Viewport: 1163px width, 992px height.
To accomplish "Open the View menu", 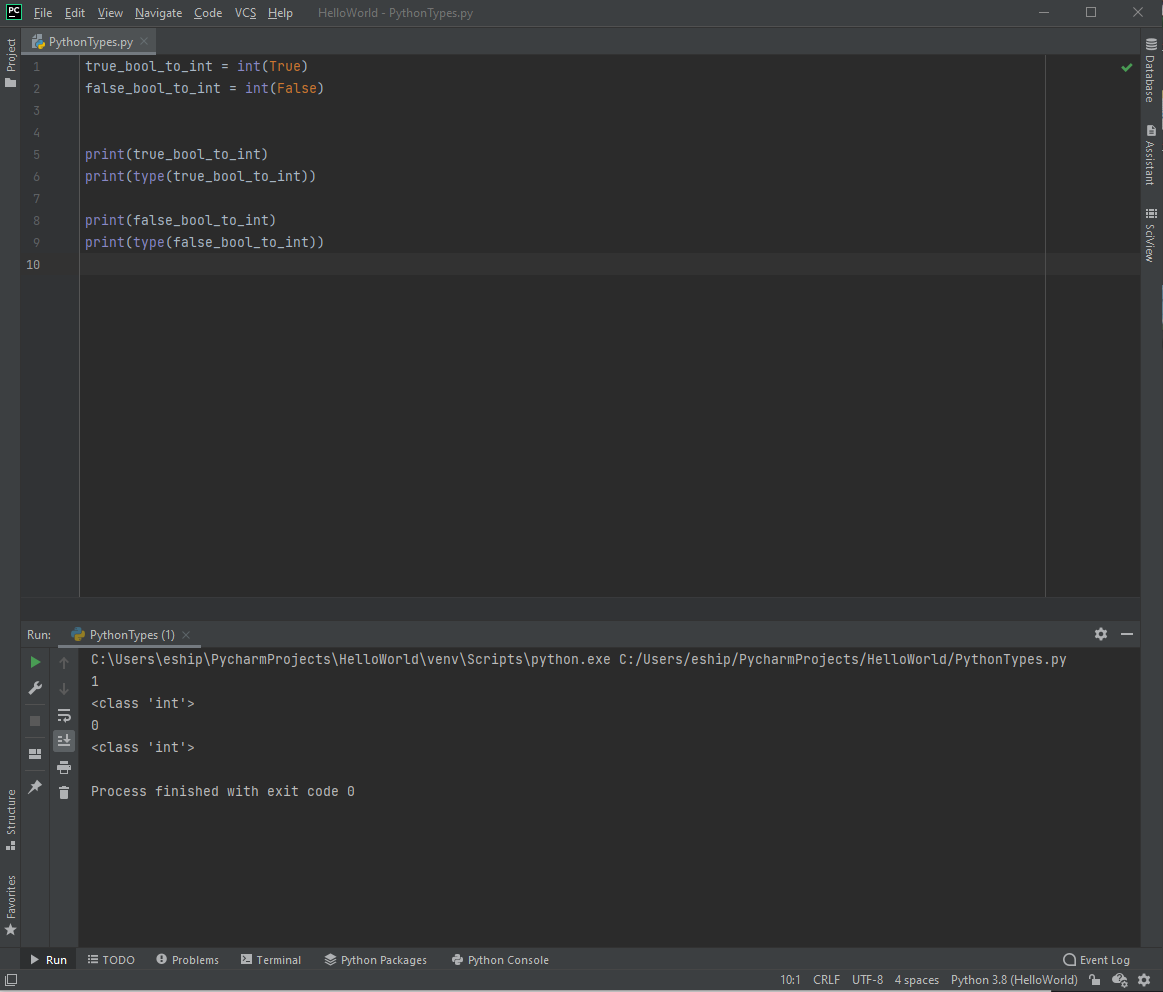I will [110, 13].
